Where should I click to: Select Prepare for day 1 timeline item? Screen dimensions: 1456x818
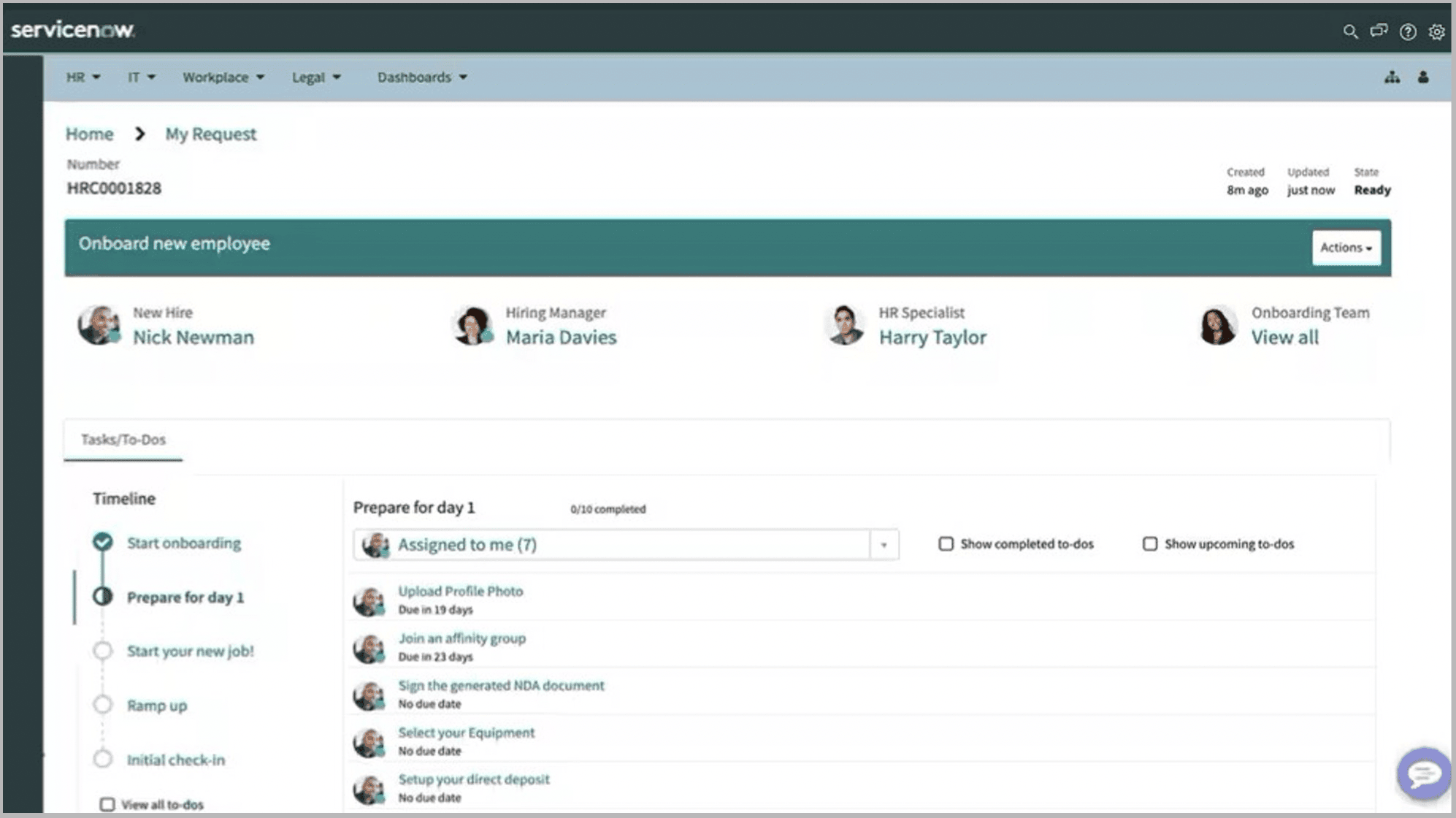185,596
